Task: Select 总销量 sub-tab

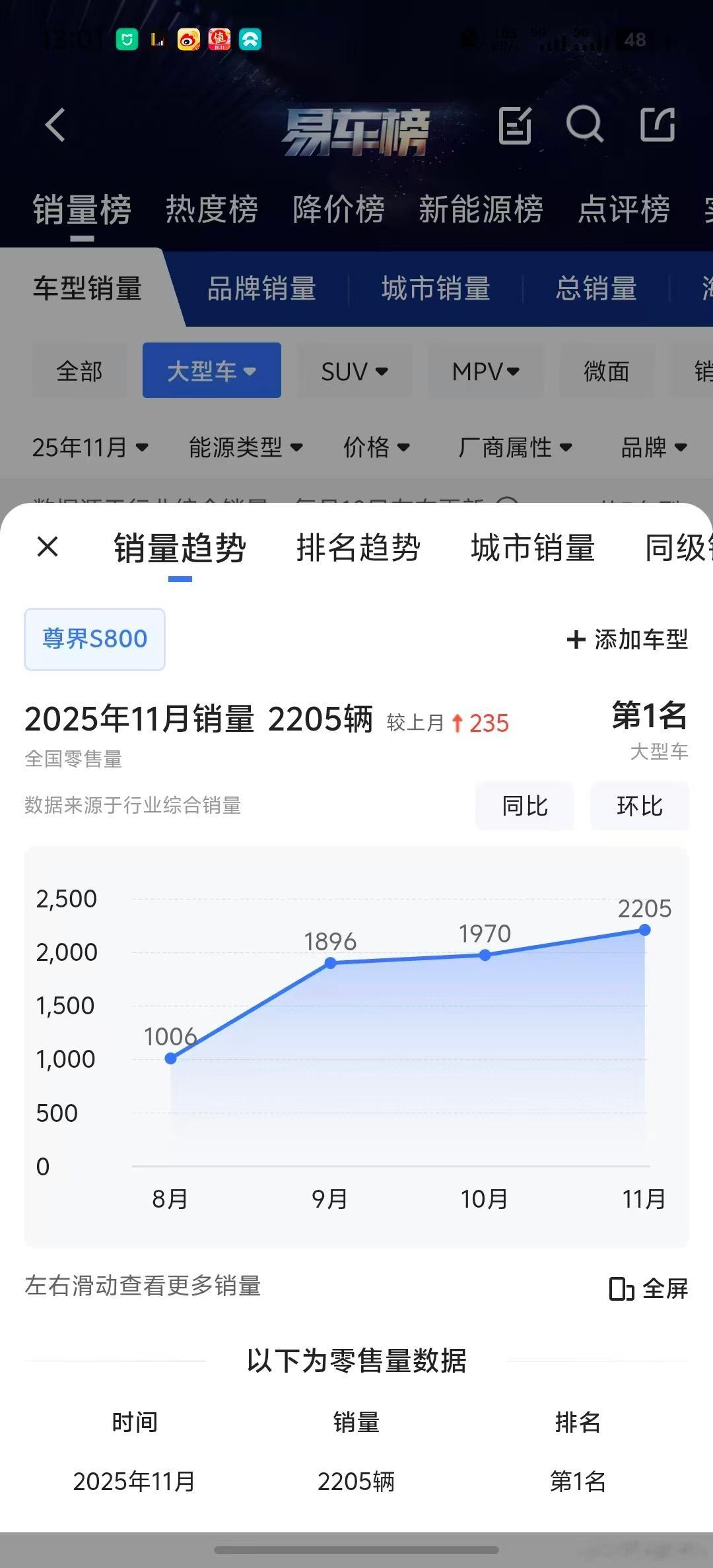Action: coord(596,288)
